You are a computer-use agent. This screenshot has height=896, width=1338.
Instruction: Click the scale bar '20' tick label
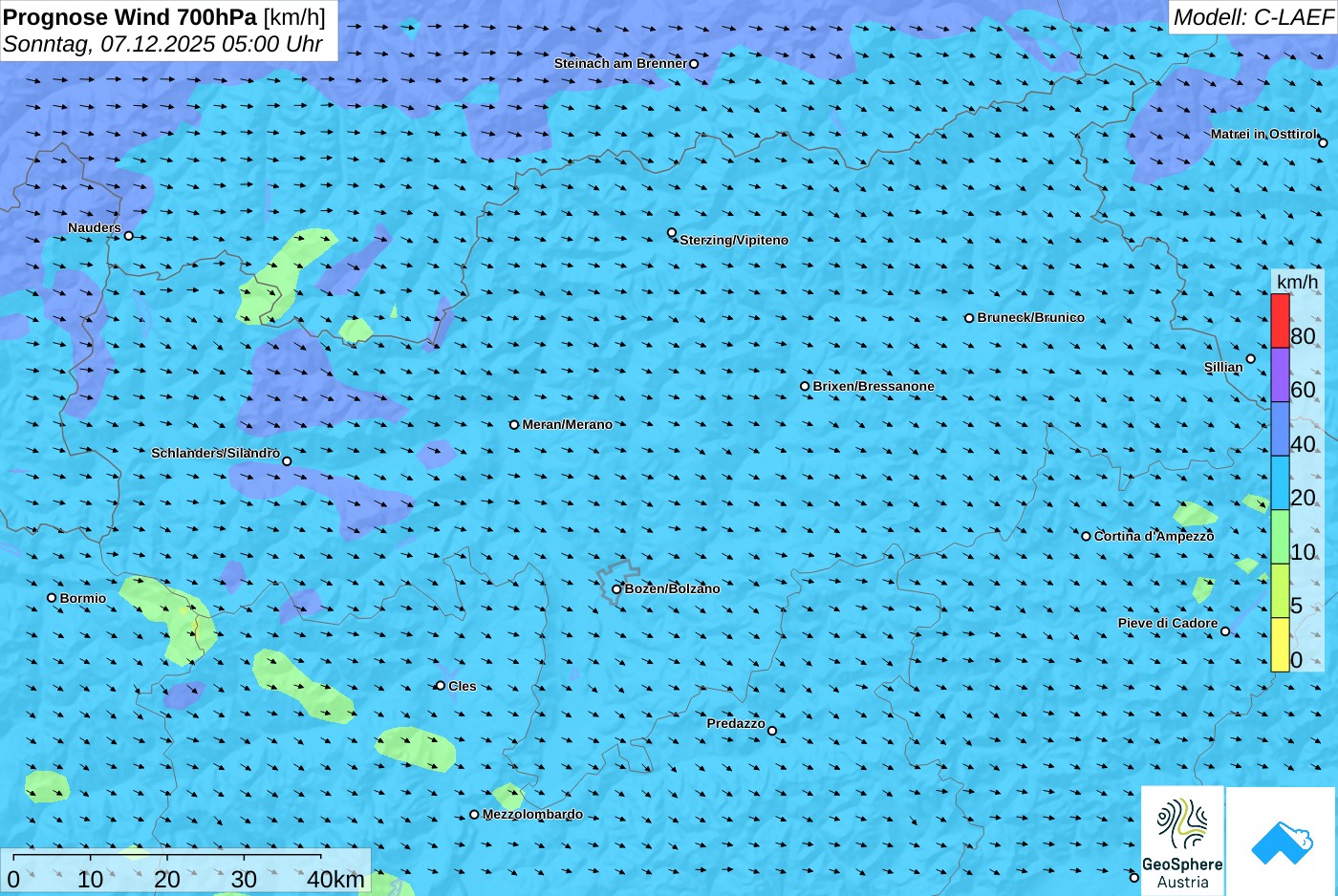tap(167, 880)
